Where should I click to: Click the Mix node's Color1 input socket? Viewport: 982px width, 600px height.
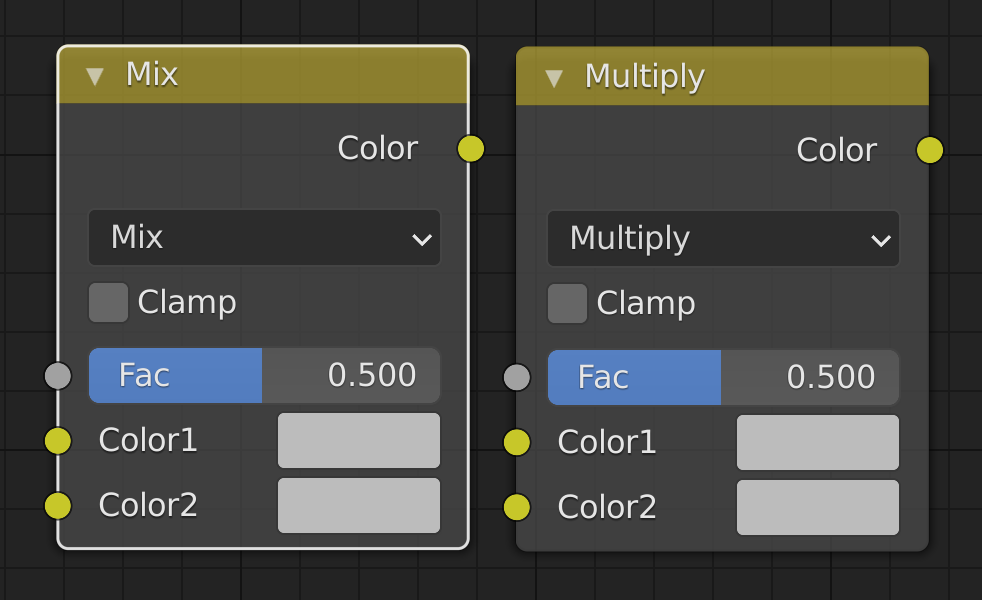58,440
